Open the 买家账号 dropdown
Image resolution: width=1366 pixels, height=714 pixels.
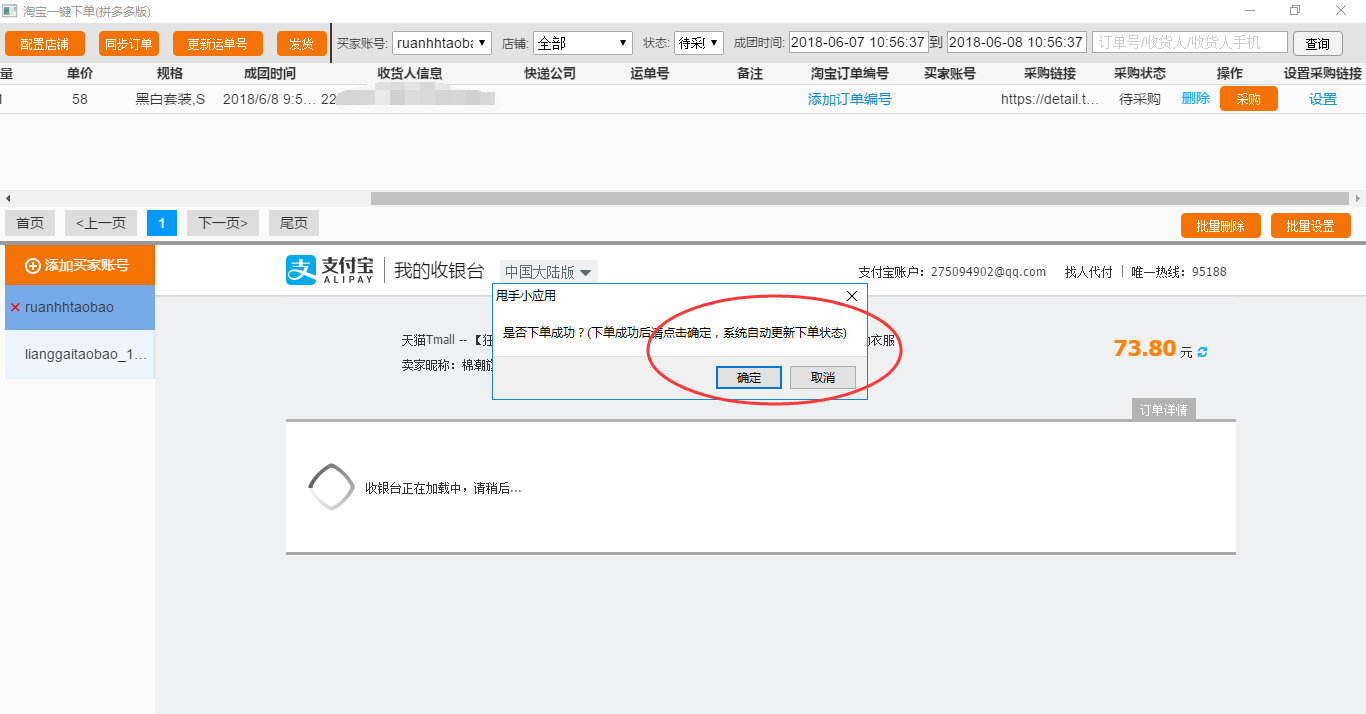point(442,43)
